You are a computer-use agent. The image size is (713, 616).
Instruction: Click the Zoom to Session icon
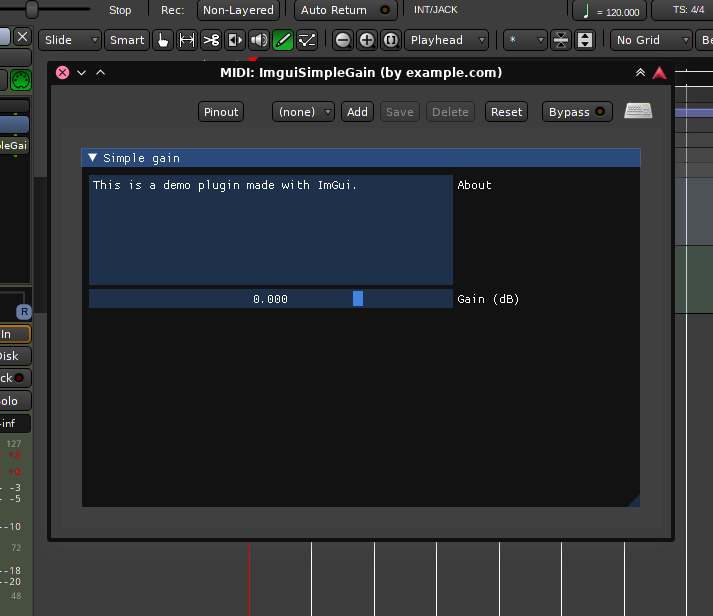point(391,40)
